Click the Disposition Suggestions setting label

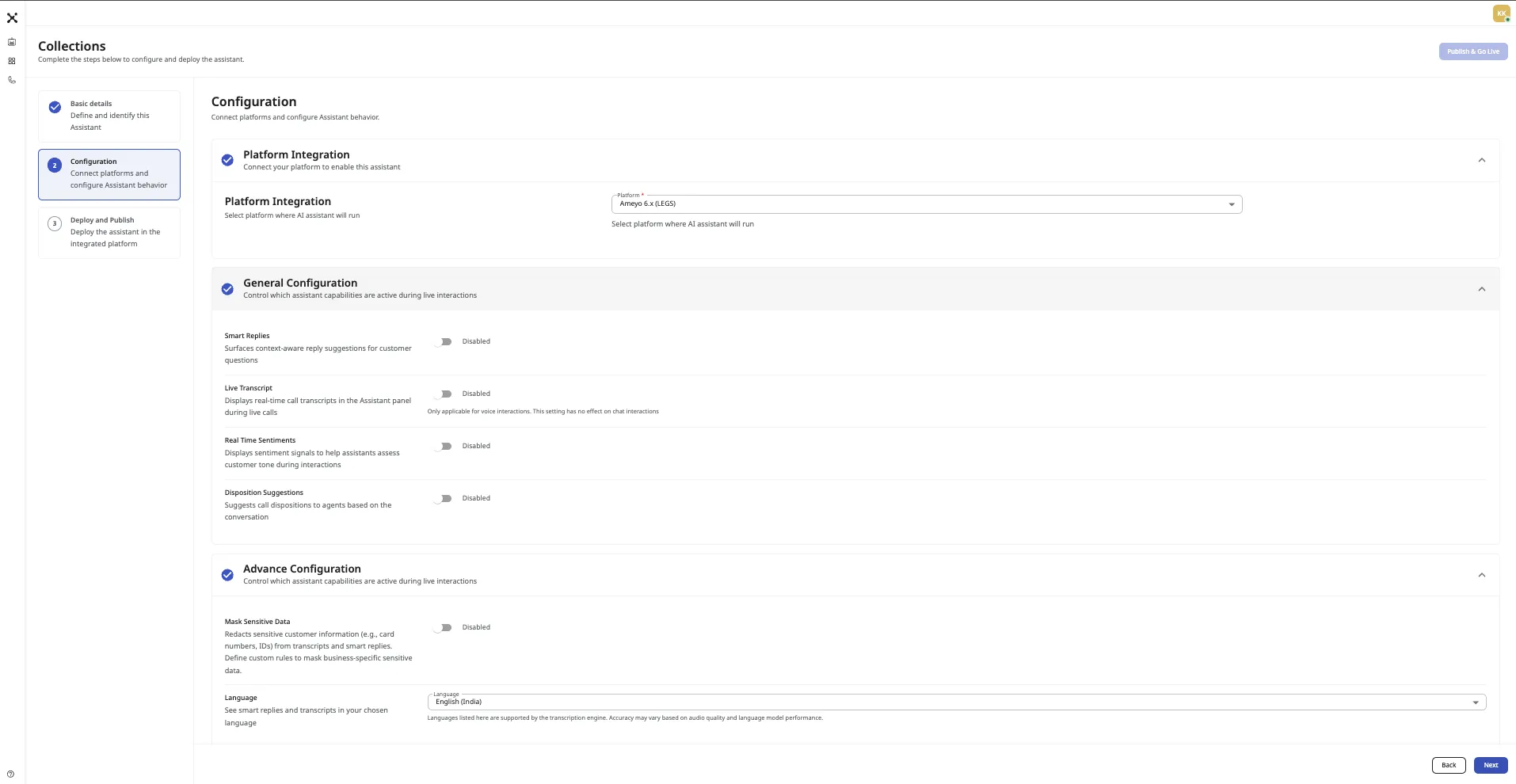pyautogui.click(x=264, y=493)
